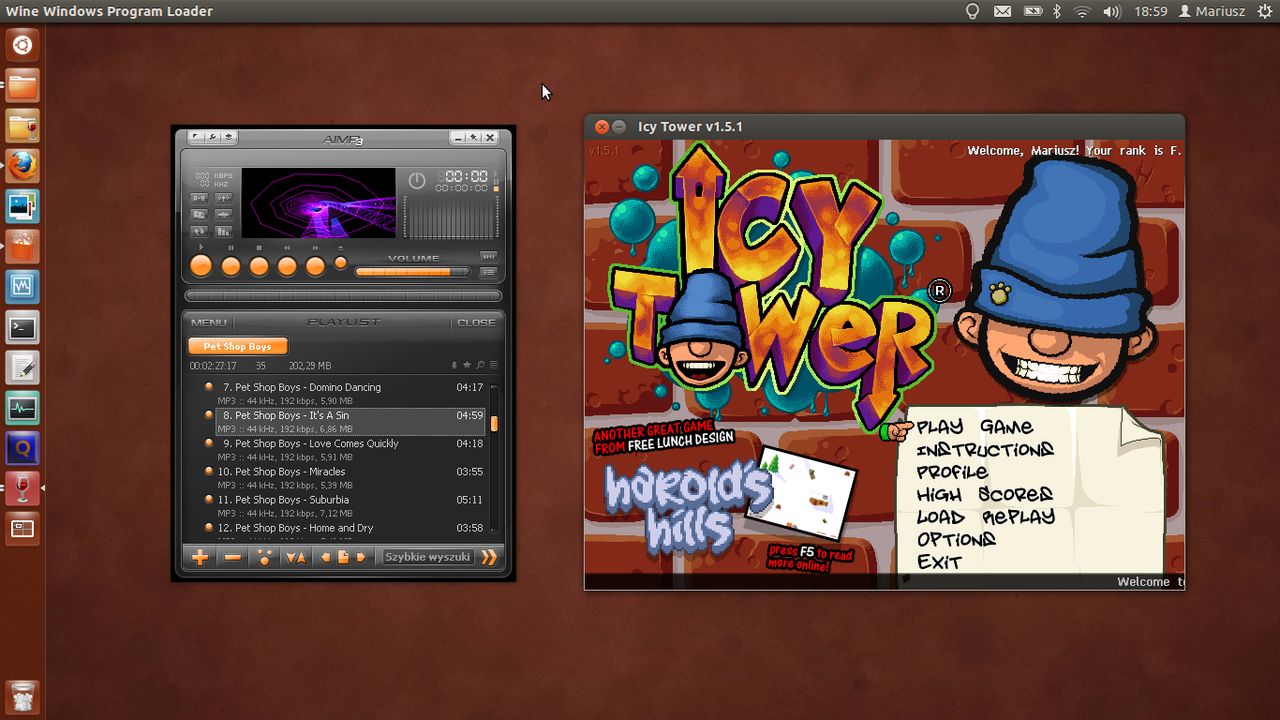The image size is (1280, 720).
Task: Click the equalizer toggle above playlist button
Action: pyautogui.click(x=489, y=257)
